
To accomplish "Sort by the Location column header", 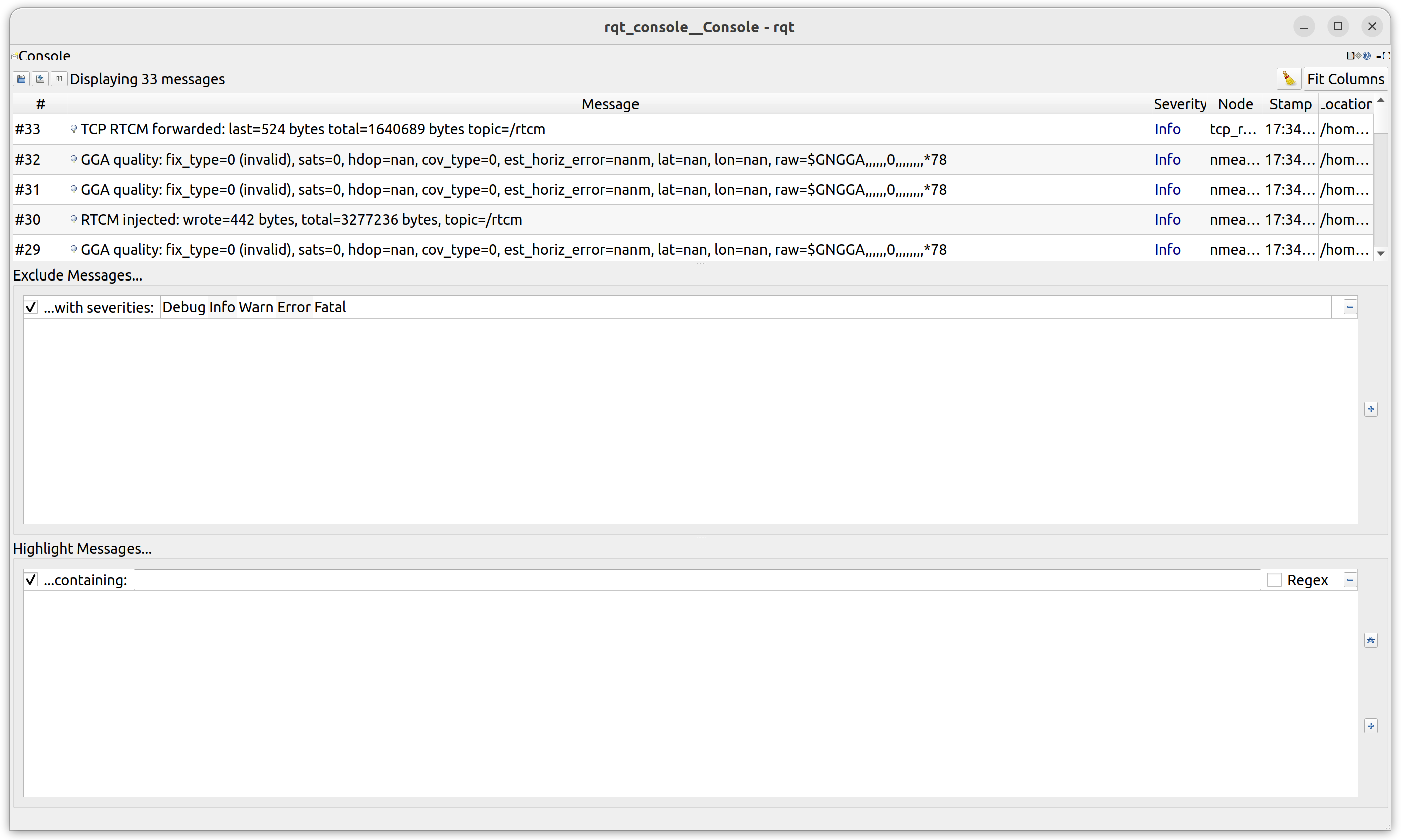I will click(x=1345, y=104).
